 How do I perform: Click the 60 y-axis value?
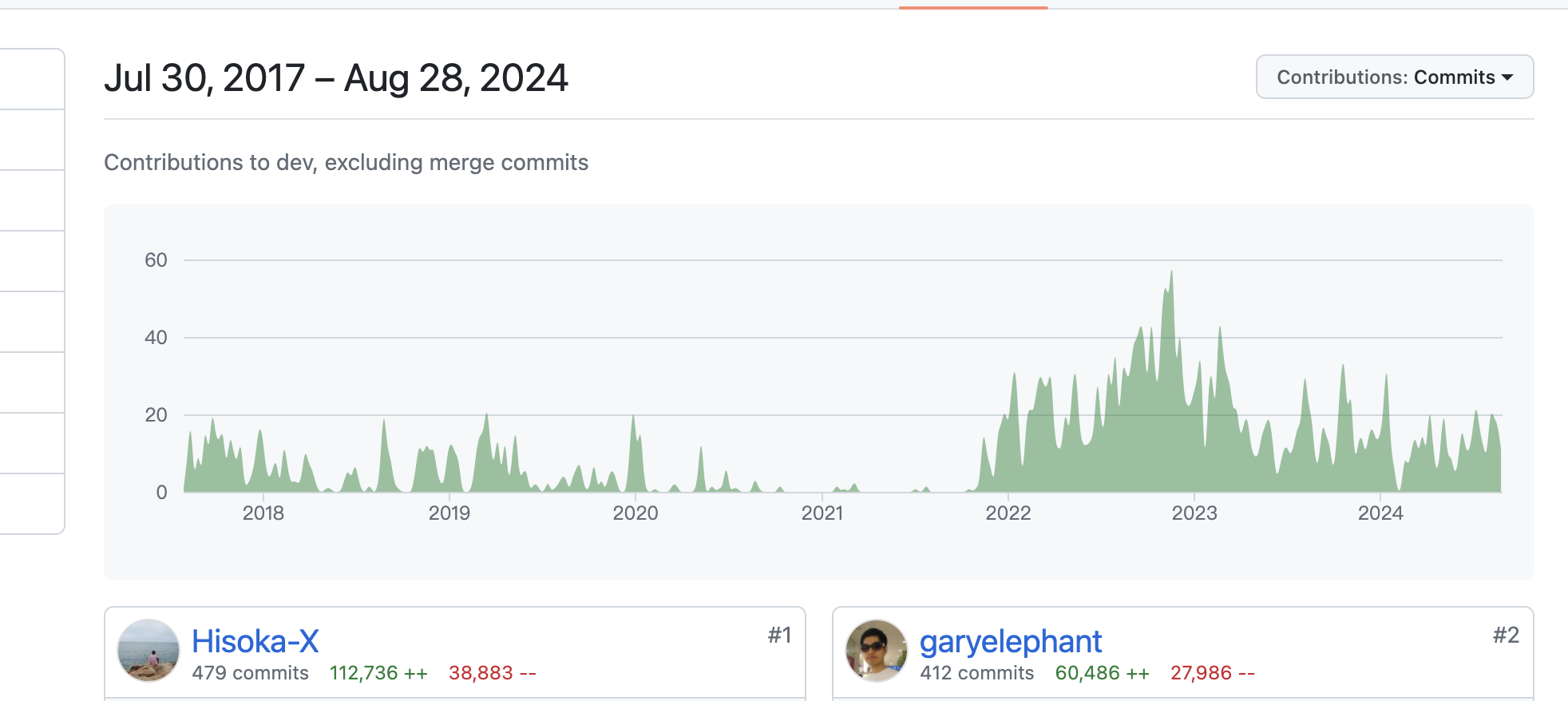point(156,260)
